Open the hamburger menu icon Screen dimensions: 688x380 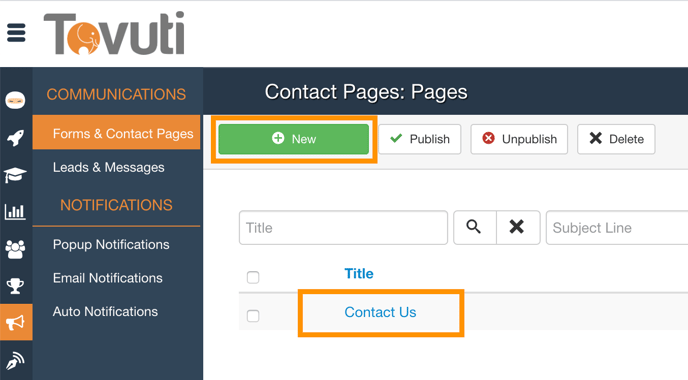[16, 32]
